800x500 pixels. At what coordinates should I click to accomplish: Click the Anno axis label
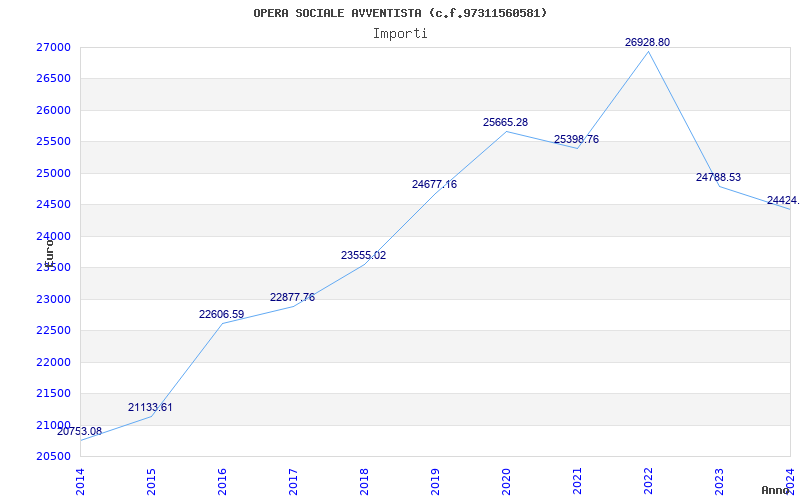pos(775,490)
